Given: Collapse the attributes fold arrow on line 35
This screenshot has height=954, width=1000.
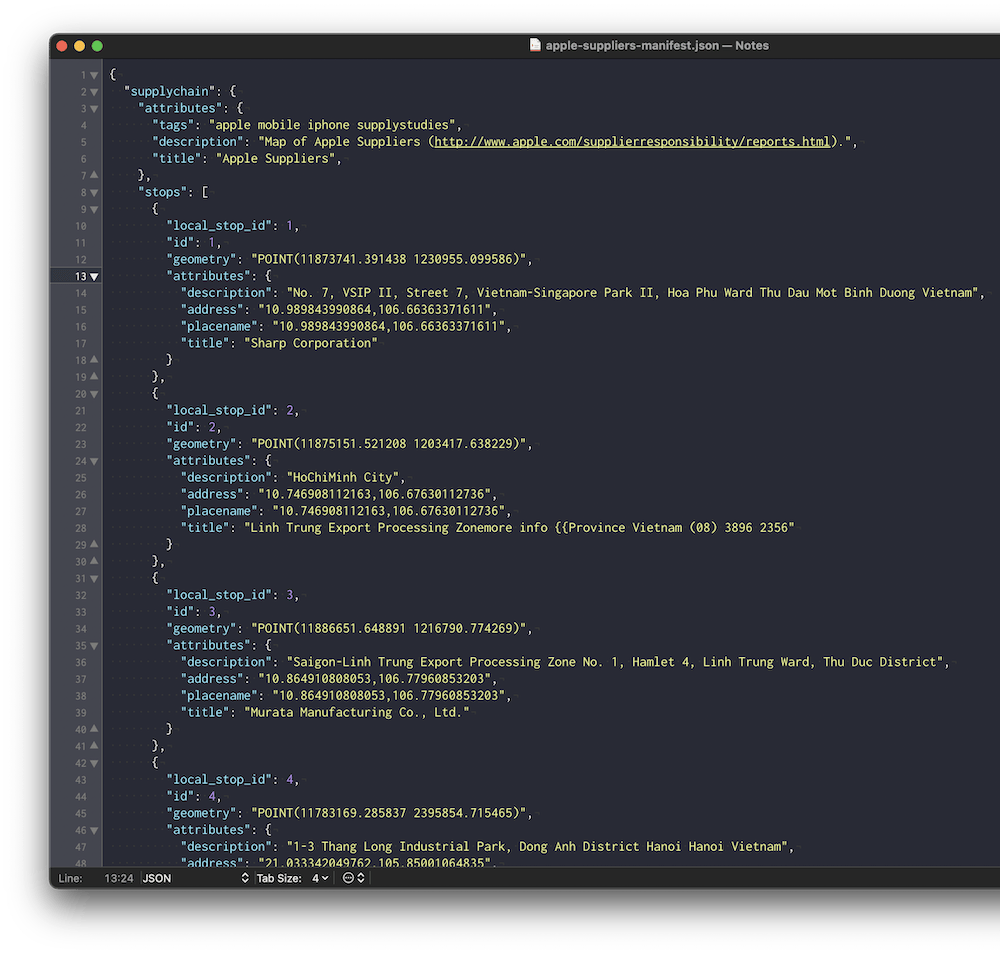Looking at the screenshot, I should [x=94, y=646].
